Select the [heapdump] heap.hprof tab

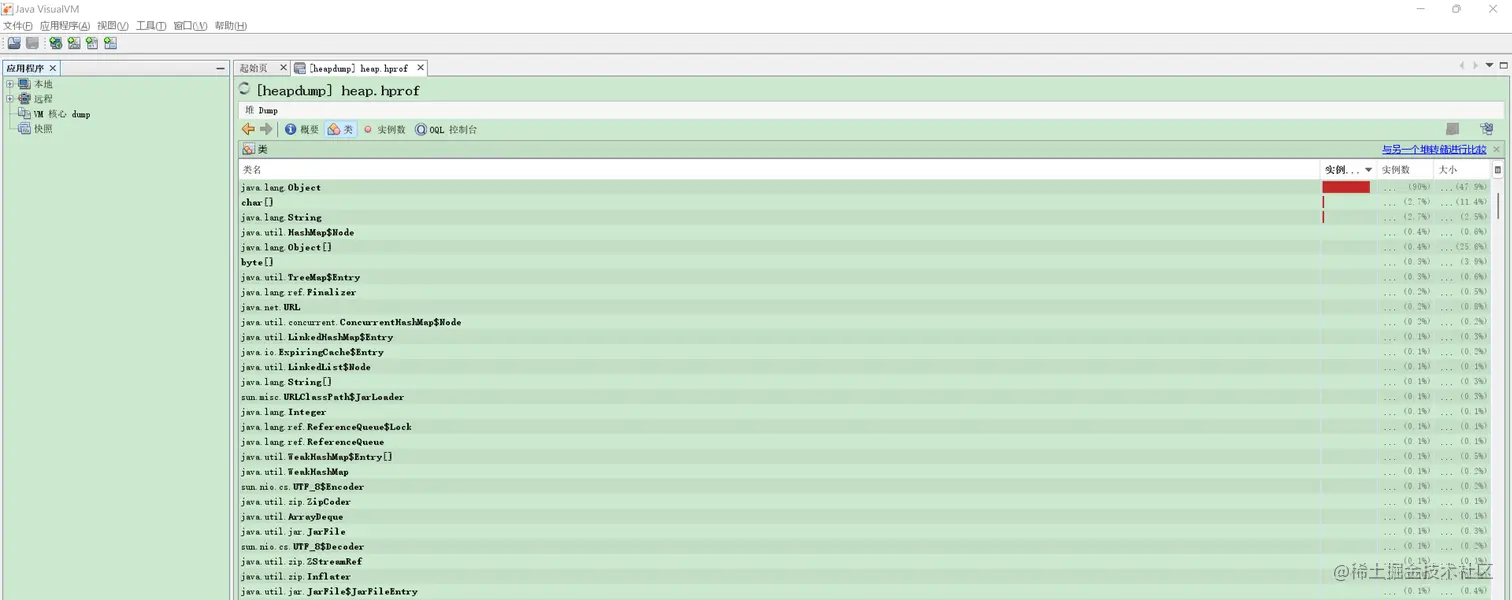point(358,68)
